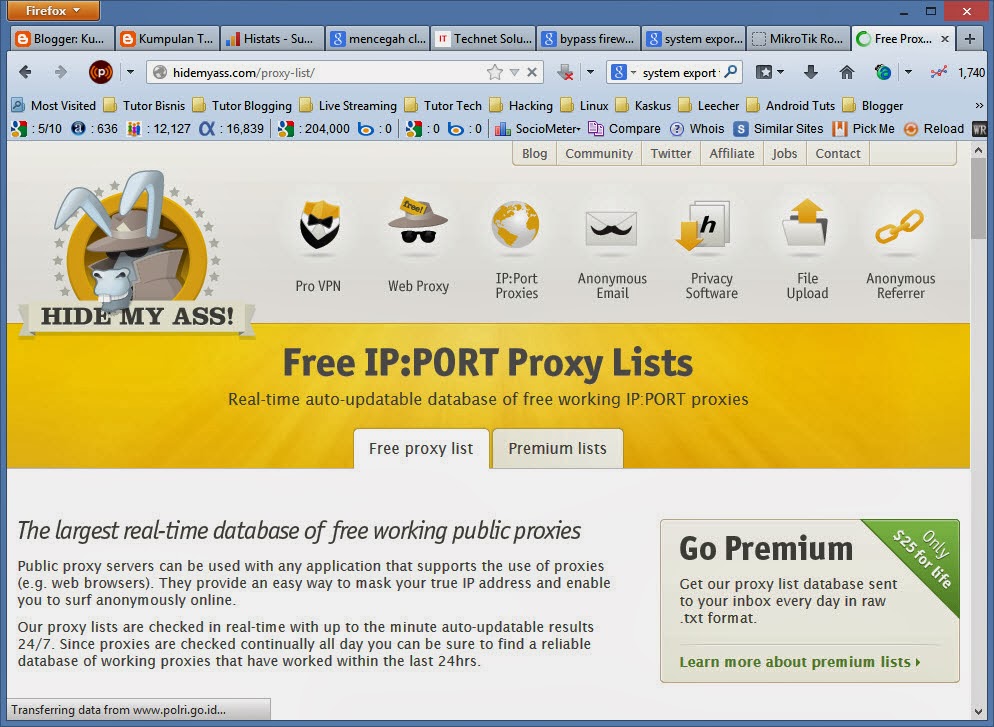994x727 pixels.
Task: Open the Pro VPN icon
Action: tap(319, 227)
